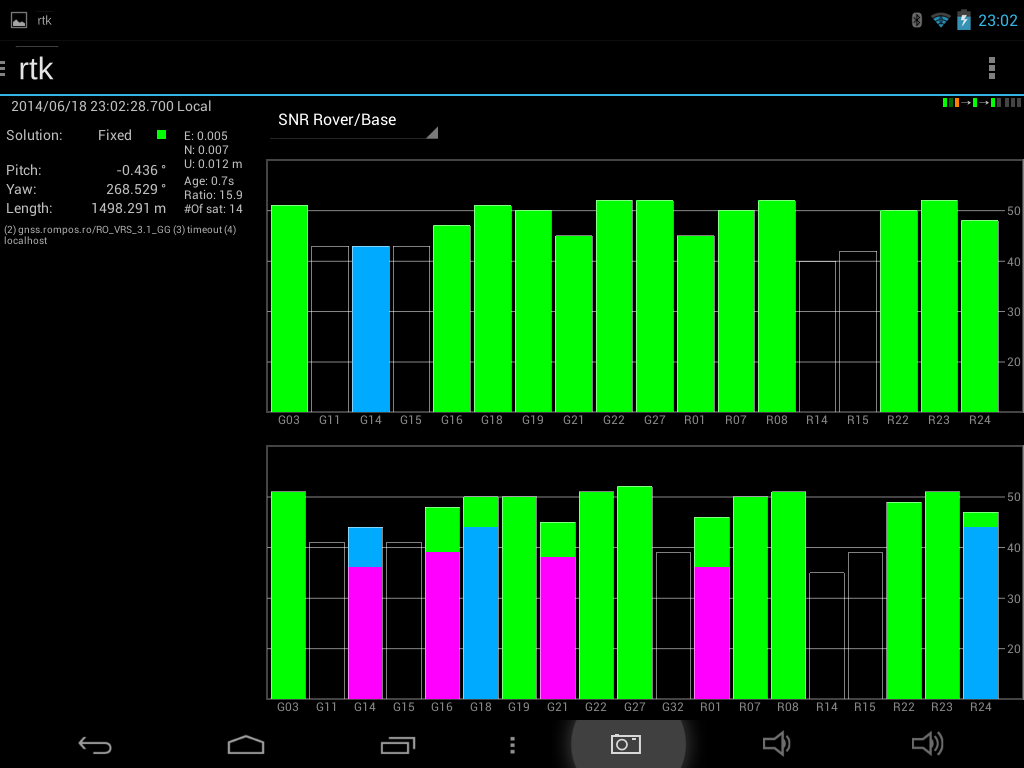Open the picture notification in status bar
Image resolution: width=1024 pixels, height=768 pixels.
(19, 20)
